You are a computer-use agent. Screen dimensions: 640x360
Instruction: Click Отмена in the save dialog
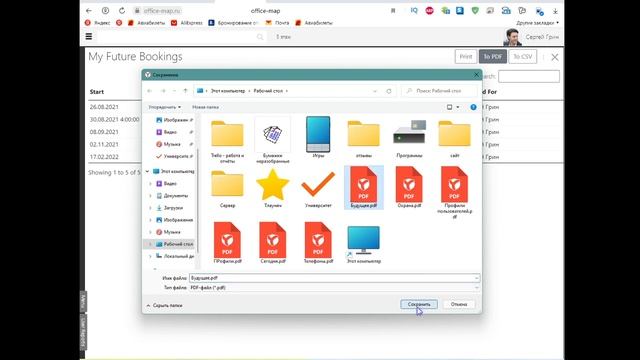click(x=459, y=304)
